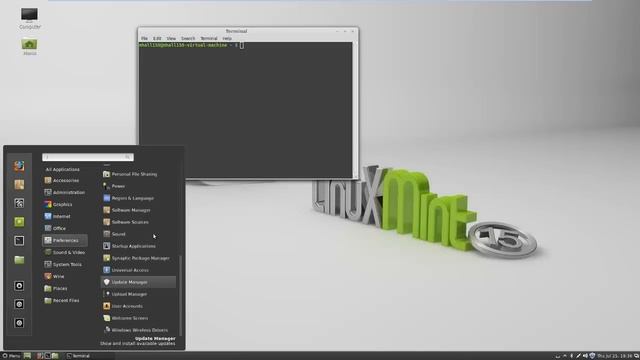The height and width of the screenshot is (360, 640).
Task: Open the Edit menu in Terminal
Action: [x=157, y=38]
